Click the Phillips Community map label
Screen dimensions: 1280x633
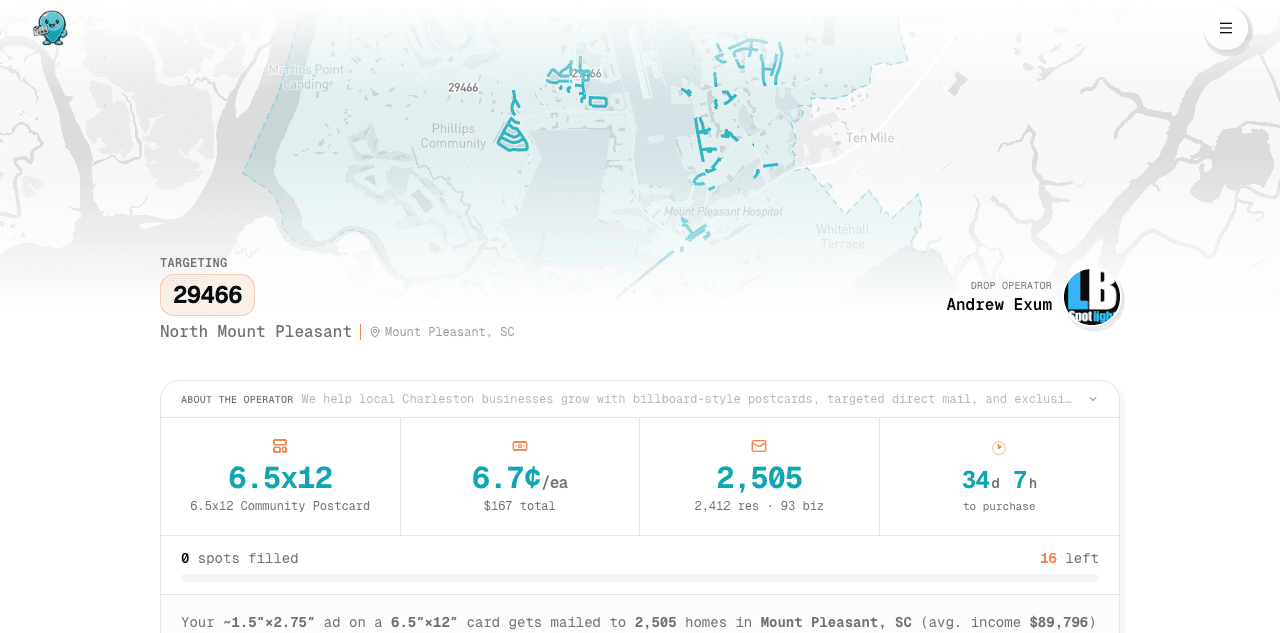(x=453, y=136)
